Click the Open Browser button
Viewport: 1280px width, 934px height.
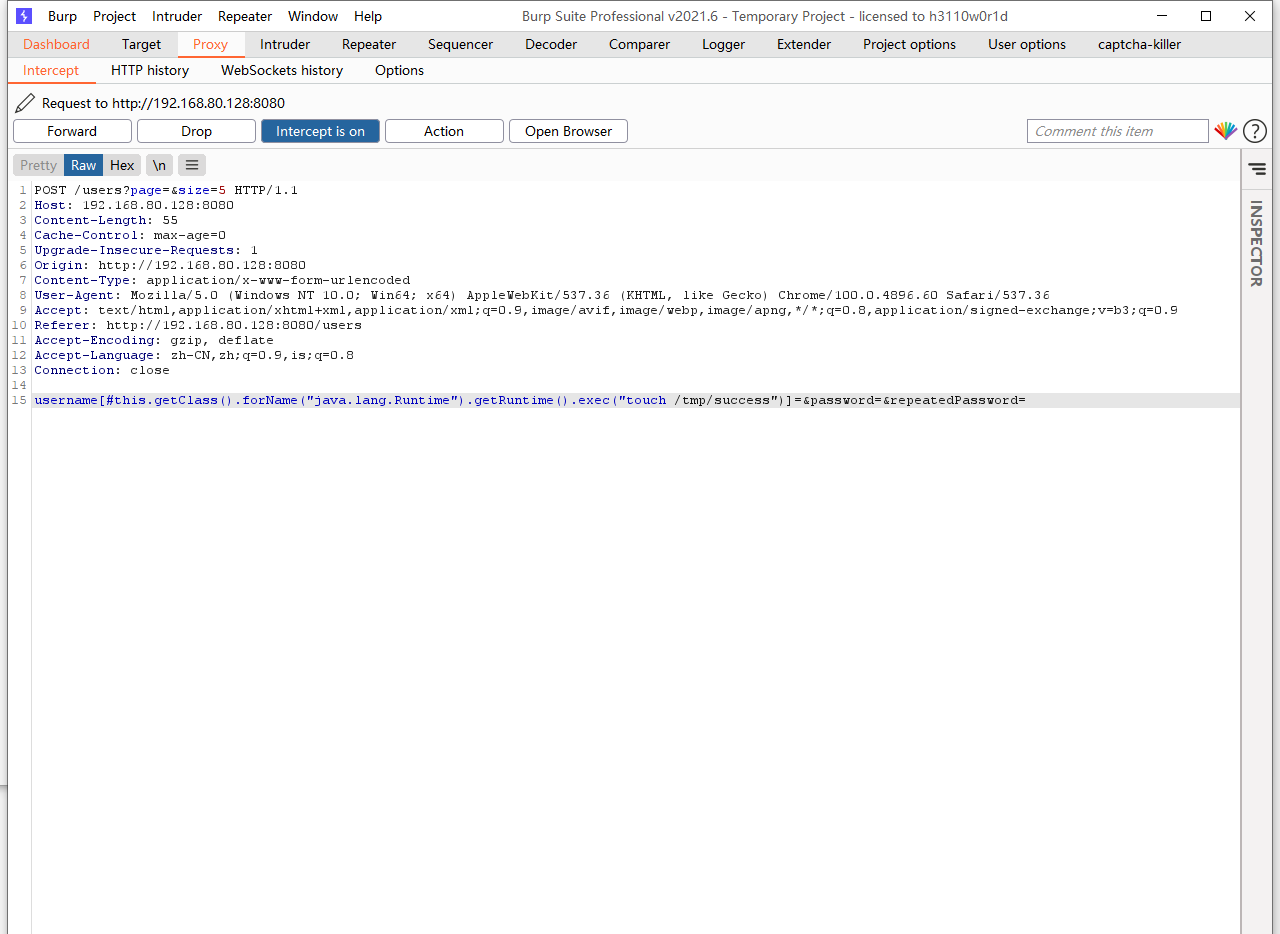click(x=568, y=131)
